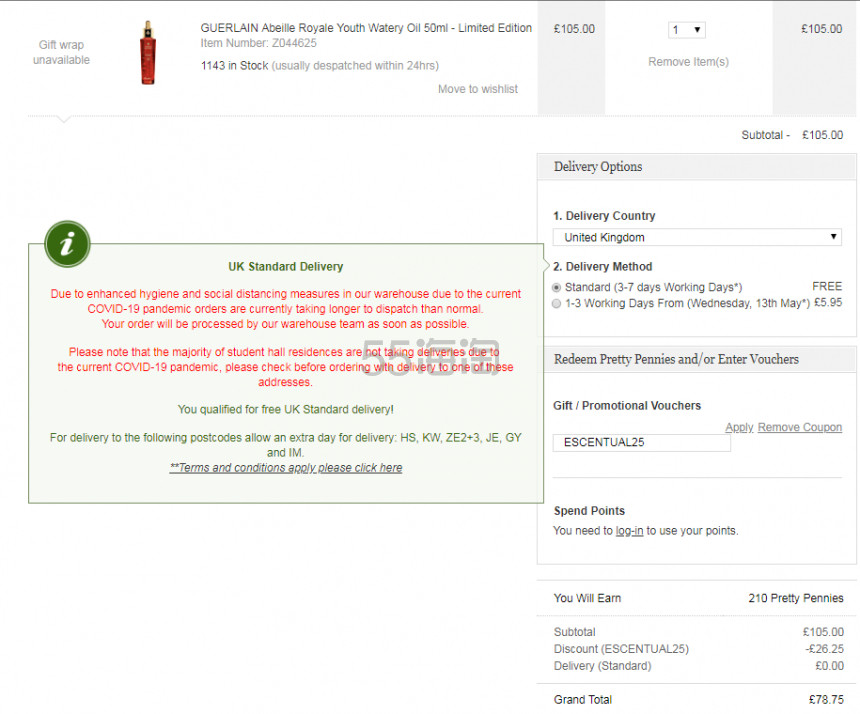Screen dimensions: 860x714
Task: Click the Gift wrap unavailable label
Action: tap(61, 52)
